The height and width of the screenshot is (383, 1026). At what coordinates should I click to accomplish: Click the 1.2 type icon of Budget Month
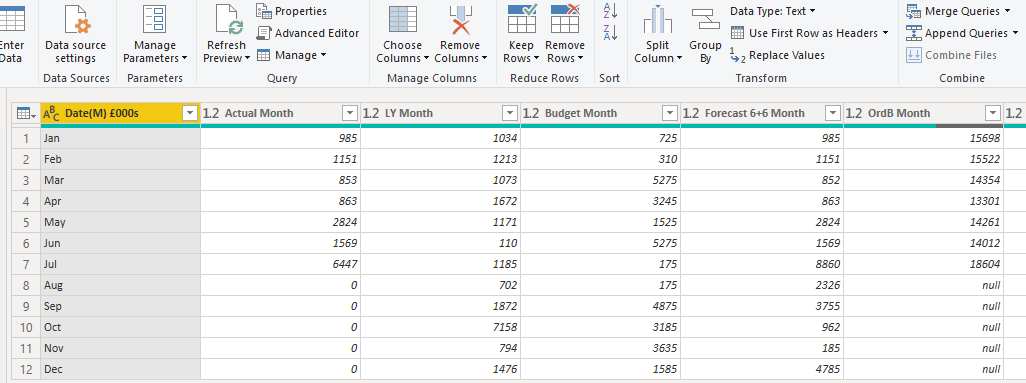coord(531,113)
